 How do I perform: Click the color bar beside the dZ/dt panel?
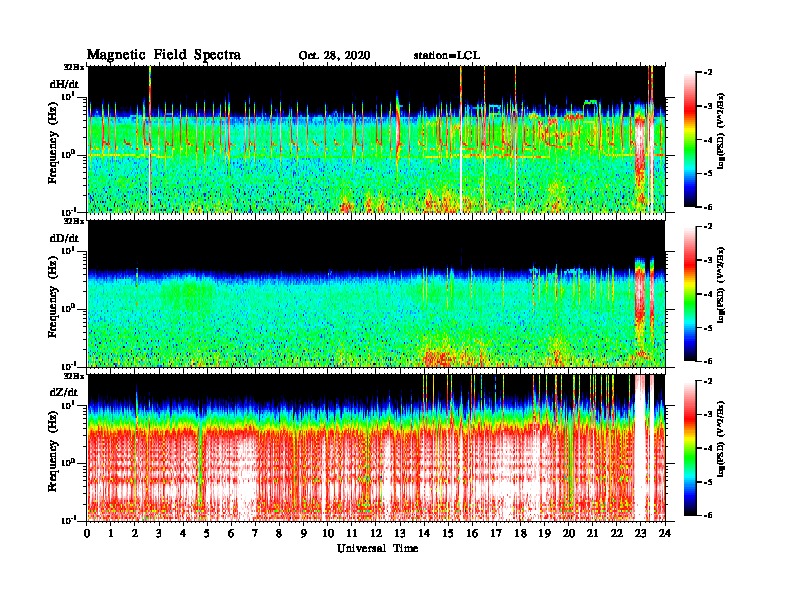[690, 448]
